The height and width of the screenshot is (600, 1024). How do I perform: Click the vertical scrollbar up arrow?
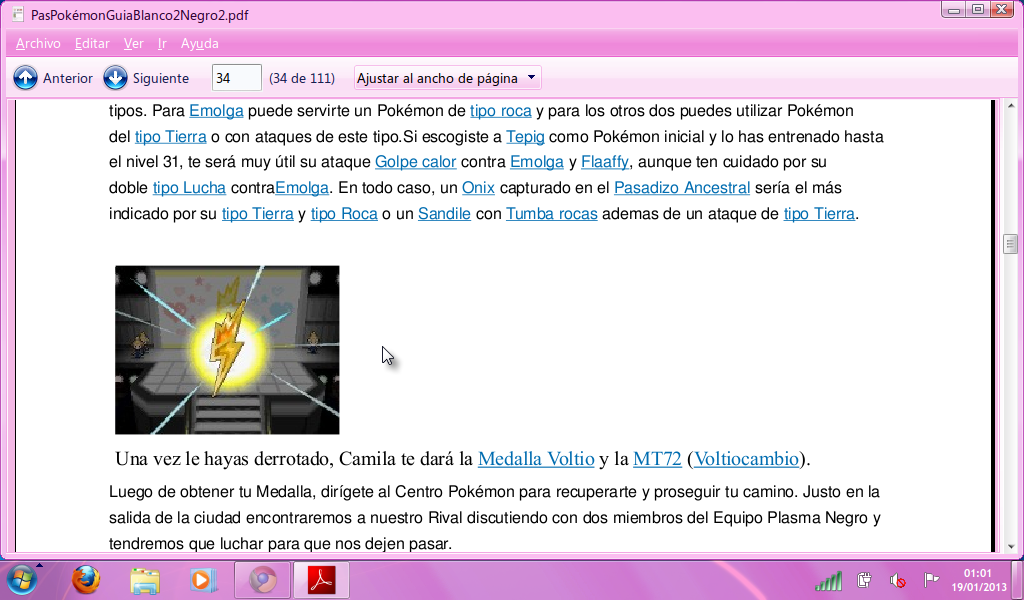click(x=1010, y=106)
